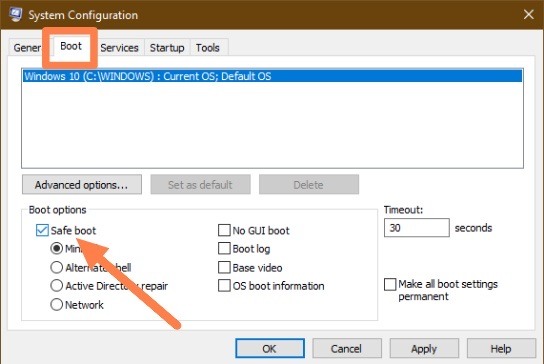The image size is (544, 364).
Task: Click the Set as default button
Action: [200, 185]
